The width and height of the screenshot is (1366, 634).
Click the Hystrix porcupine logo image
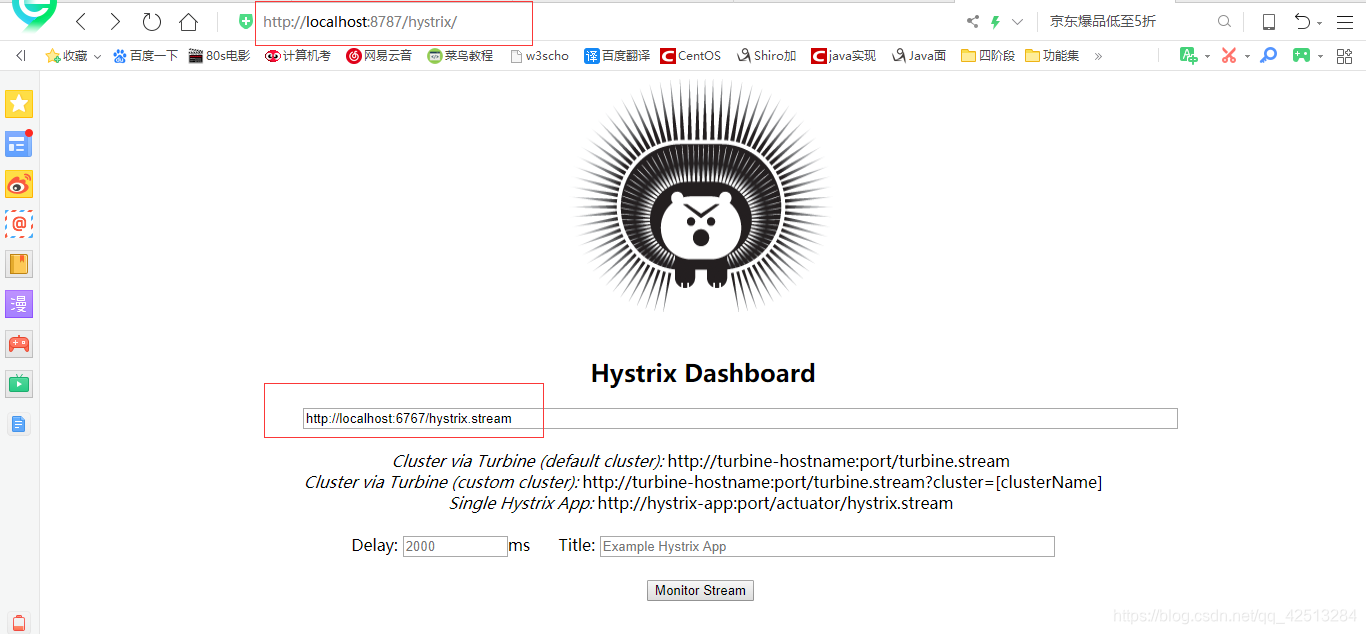click(x=701, y=196)
